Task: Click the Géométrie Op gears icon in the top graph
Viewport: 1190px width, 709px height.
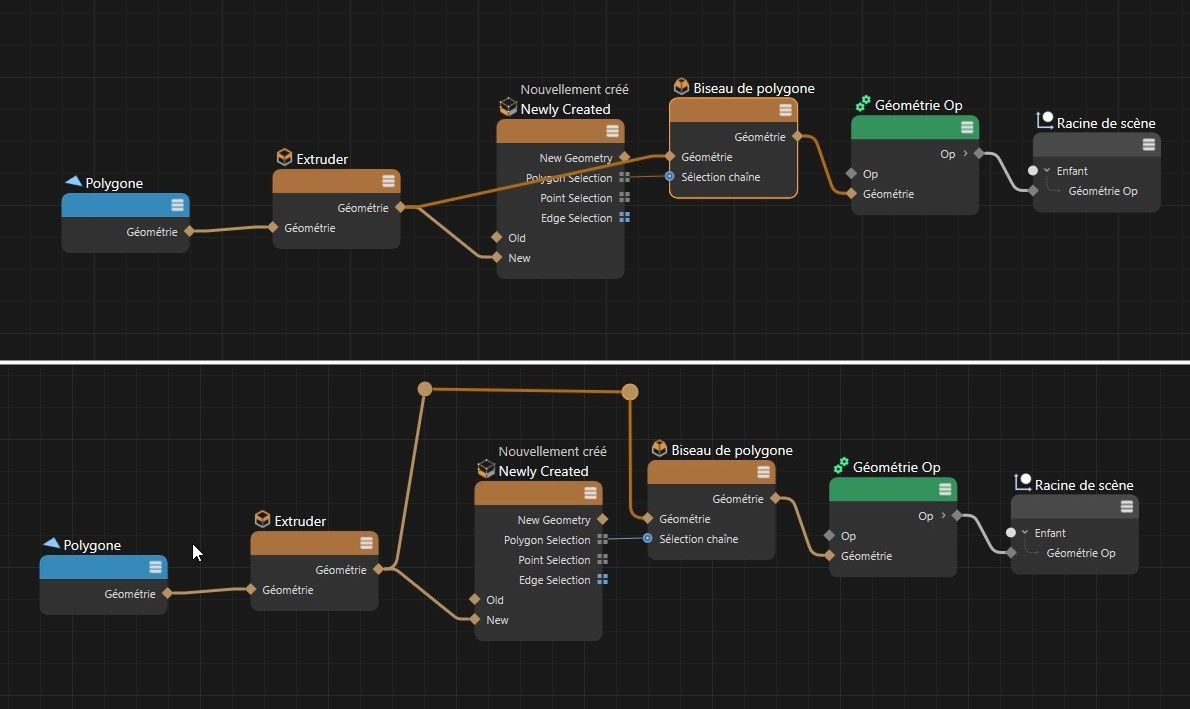Action: (863, 104)
